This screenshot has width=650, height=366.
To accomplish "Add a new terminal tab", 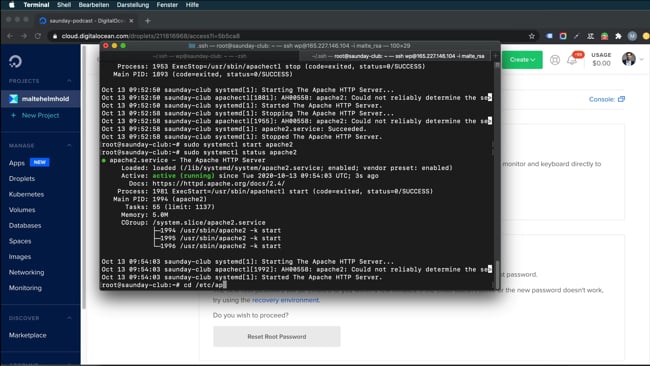I will 495,56.
